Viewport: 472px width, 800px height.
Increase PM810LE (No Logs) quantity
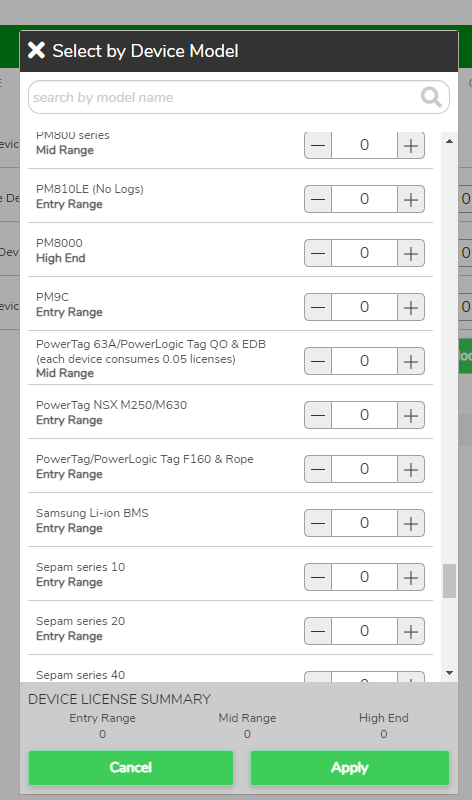(x=411, y=199)
